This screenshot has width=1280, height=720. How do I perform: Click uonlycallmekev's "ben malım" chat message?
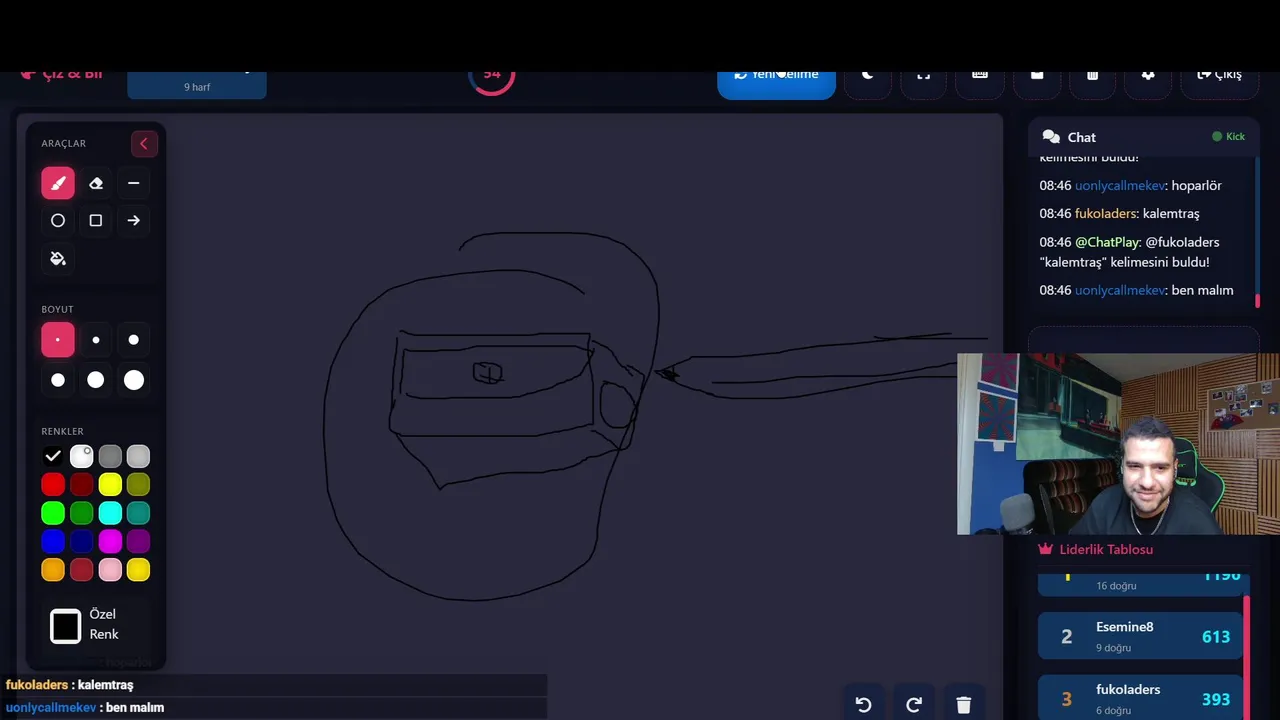1136,290
